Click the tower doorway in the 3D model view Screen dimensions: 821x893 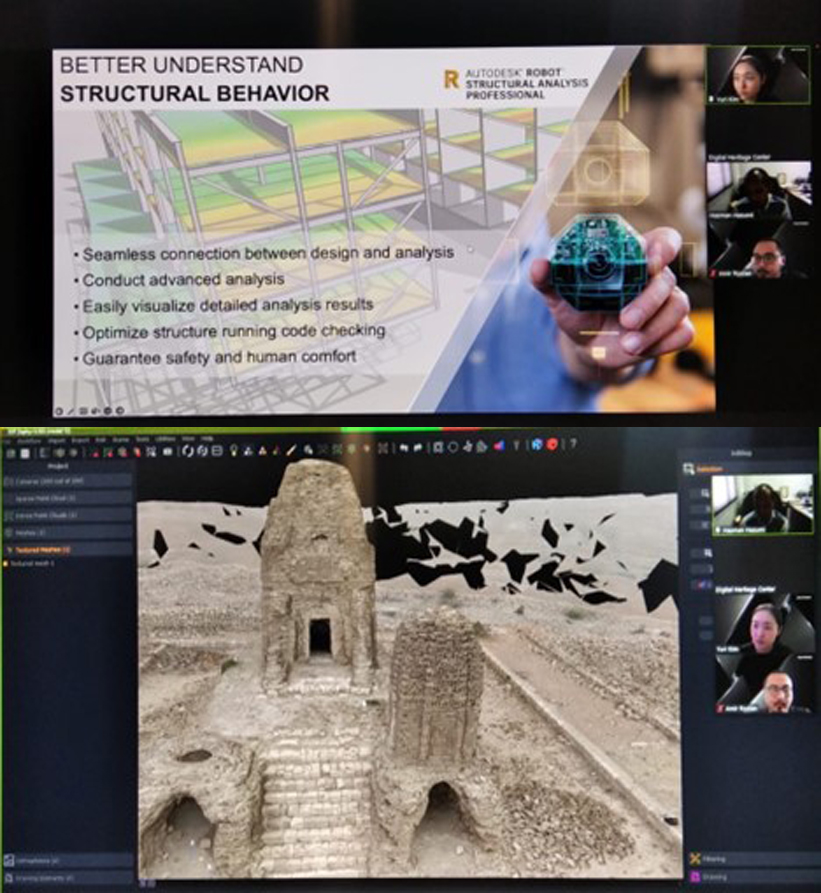click(319, 637)
